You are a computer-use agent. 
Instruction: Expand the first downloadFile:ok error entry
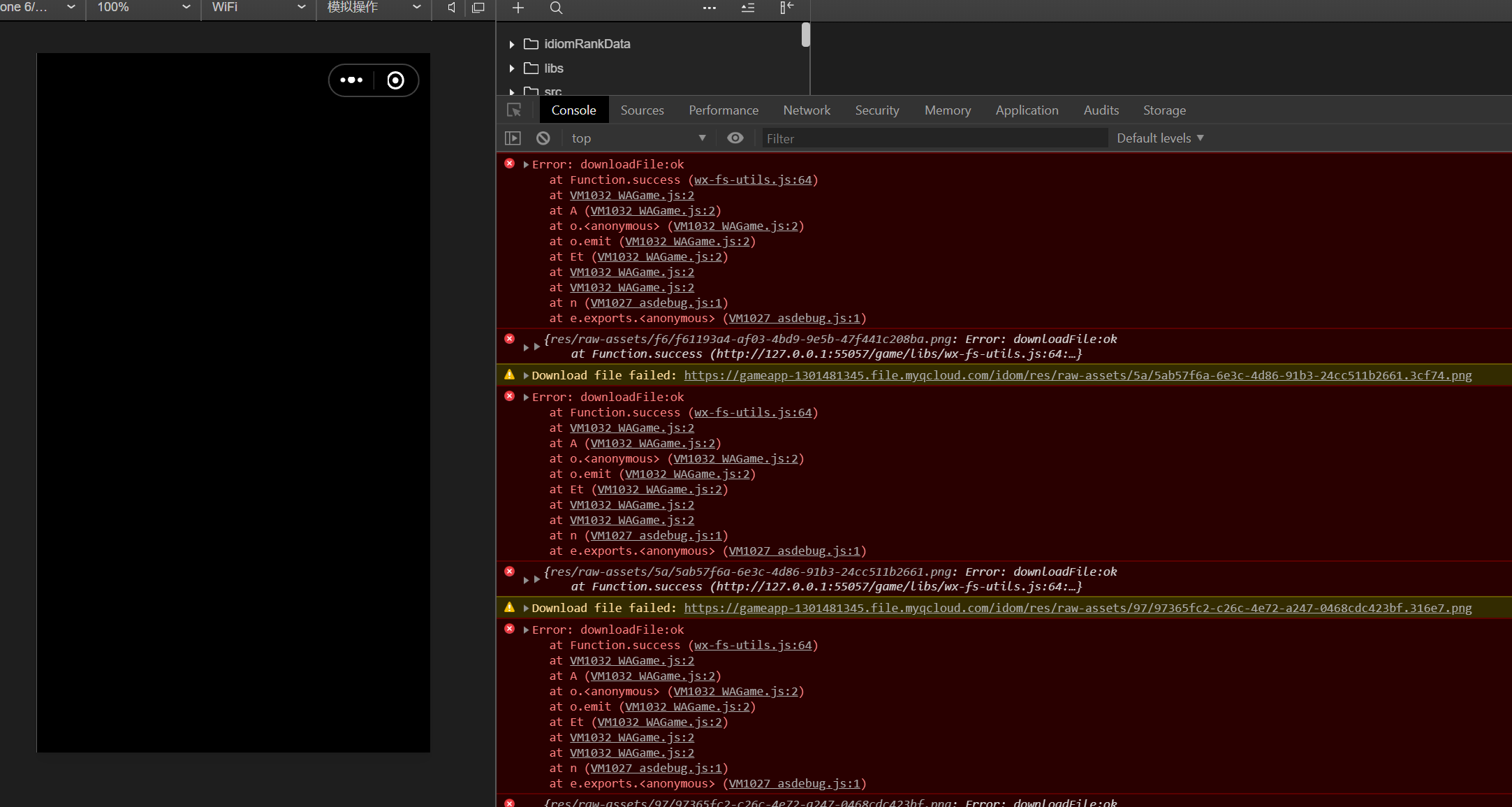(x=526, y=164)
